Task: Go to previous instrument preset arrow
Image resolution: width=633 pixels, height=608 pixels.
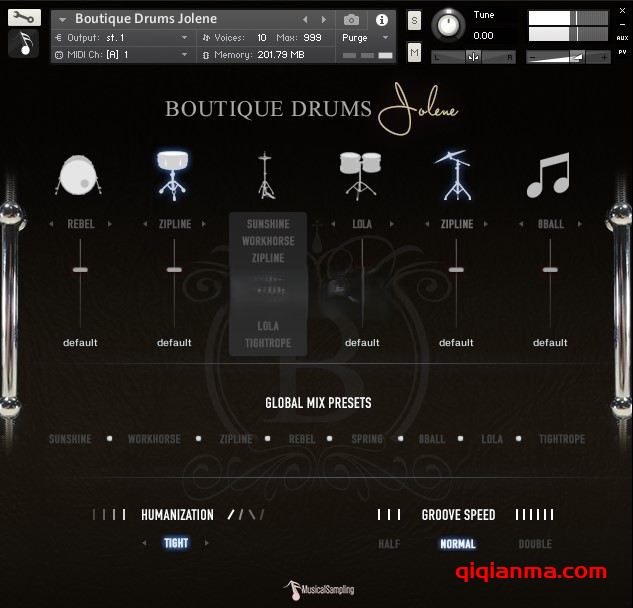Action: pos(305,19)
